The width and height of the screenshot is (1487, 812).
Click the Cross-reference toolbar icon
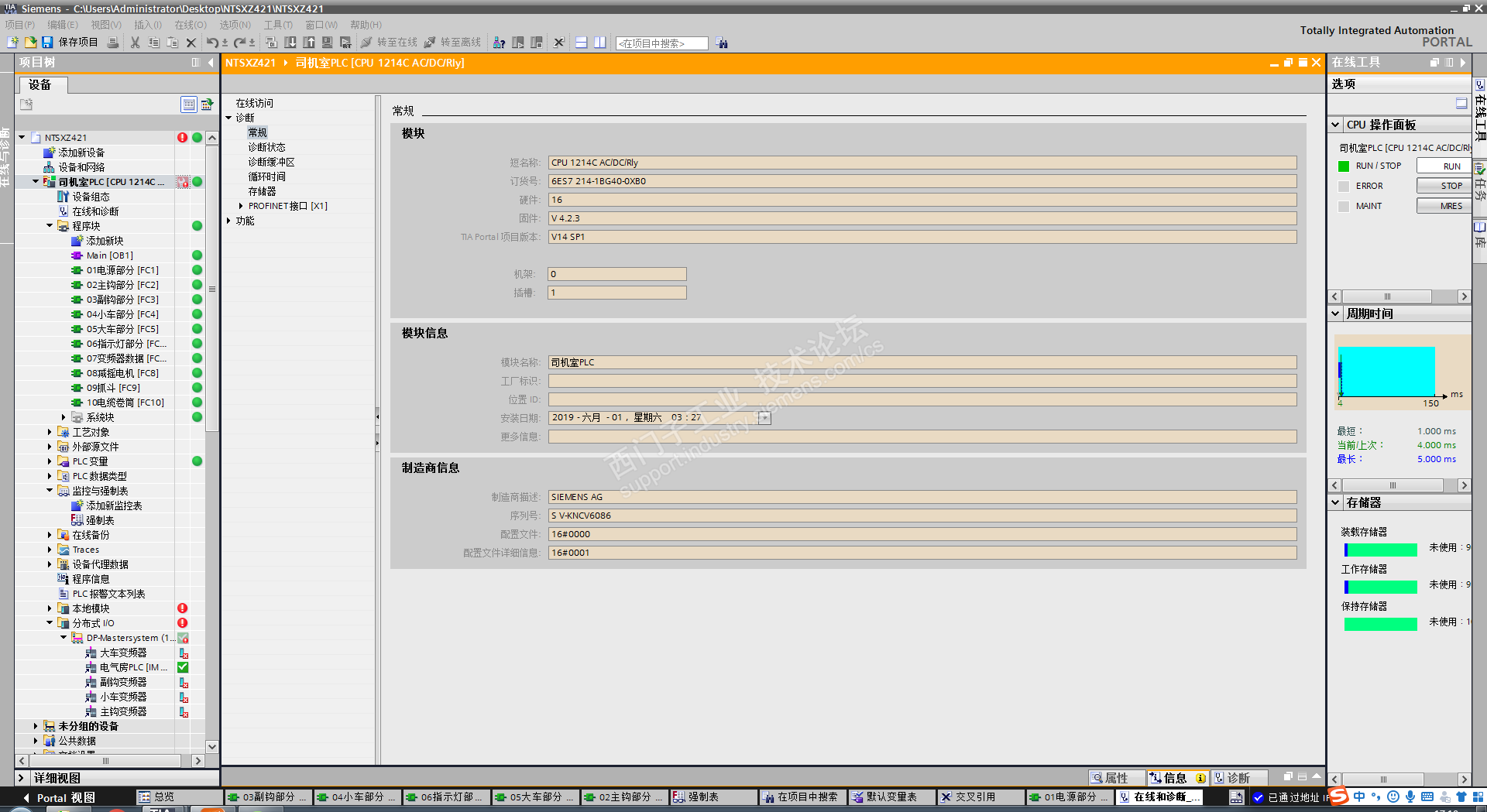[x=559, y=43]
